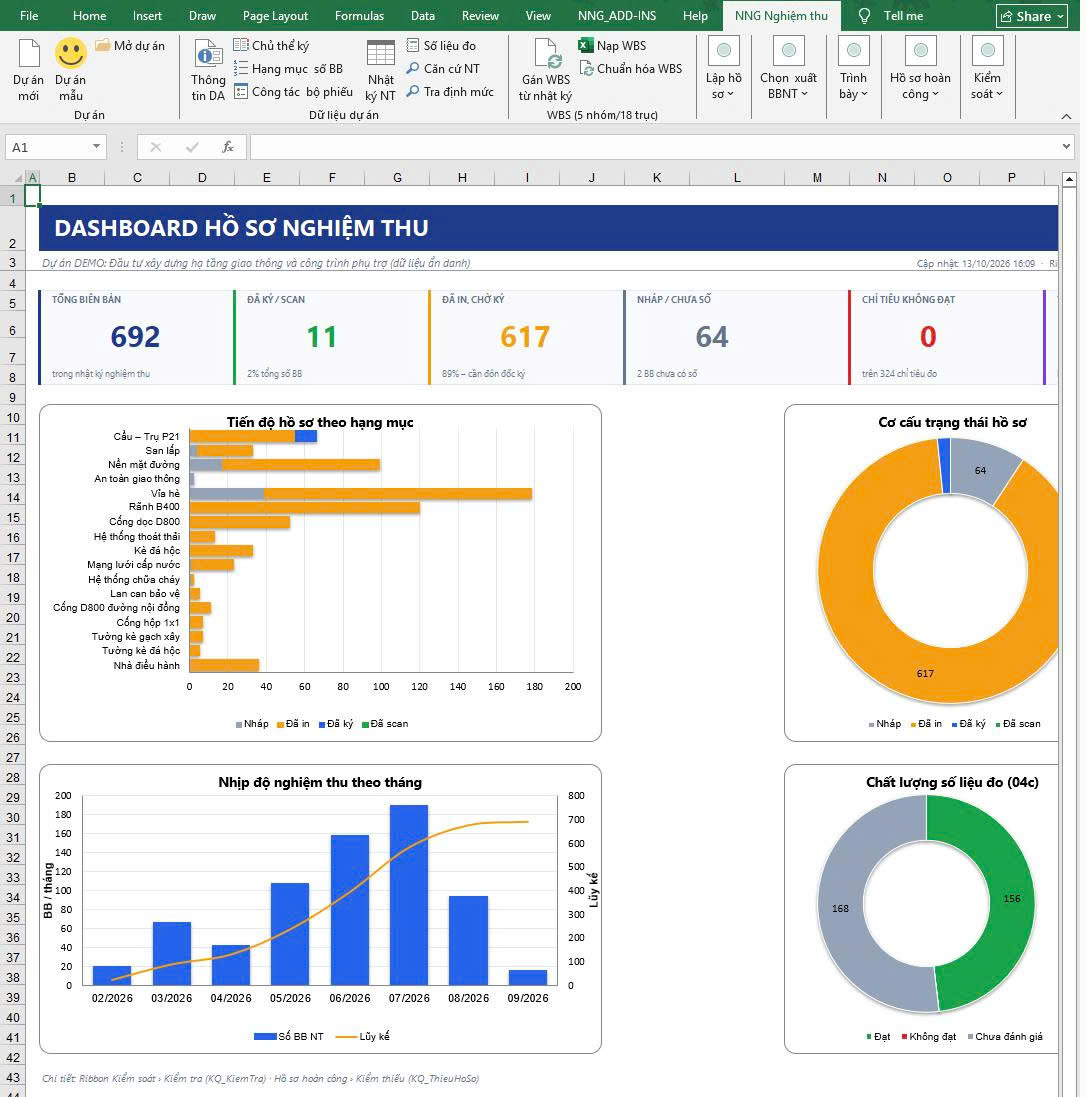The width and height of the screenshot is (1086, 1097).
Task: Click the Share button
Action: [1031, 16]
